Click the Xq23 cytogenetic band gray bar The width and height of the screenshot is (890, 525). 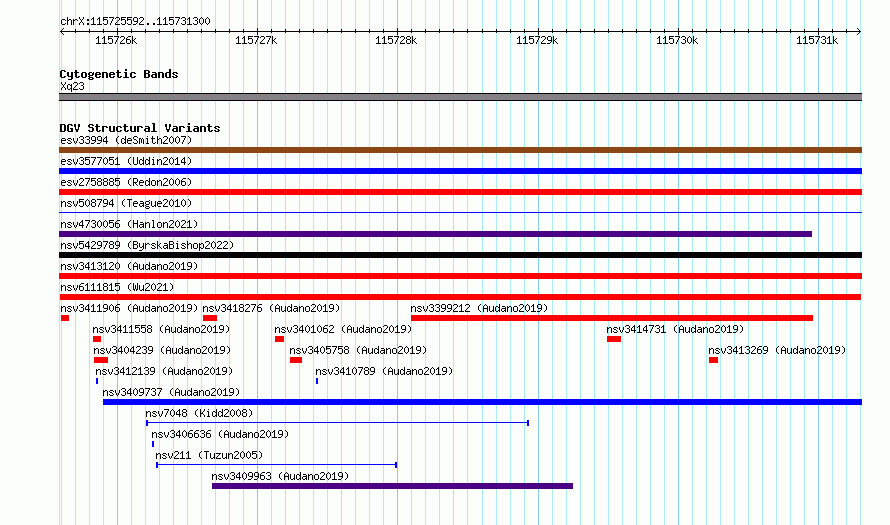460,97
